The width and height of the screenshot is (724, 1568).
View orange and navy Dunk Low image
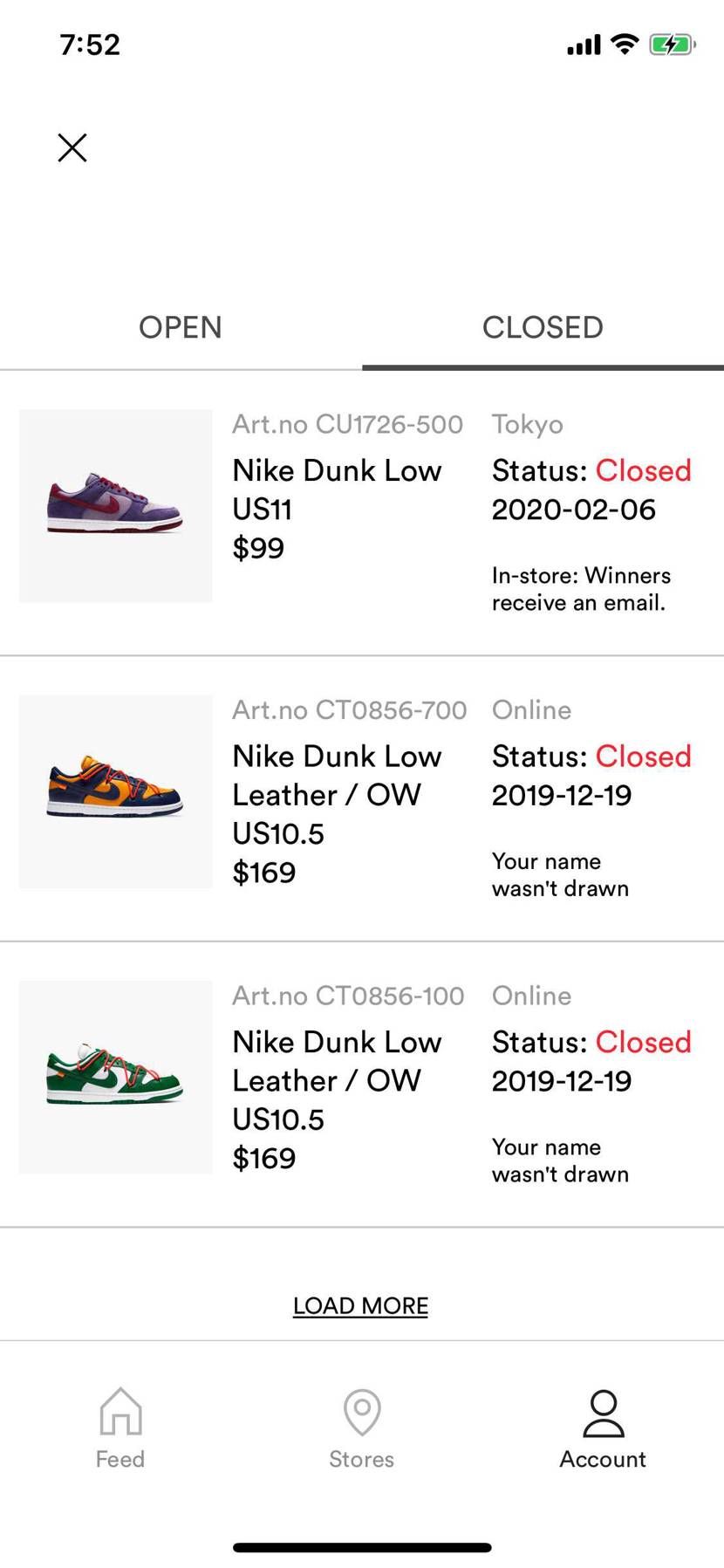116,791
